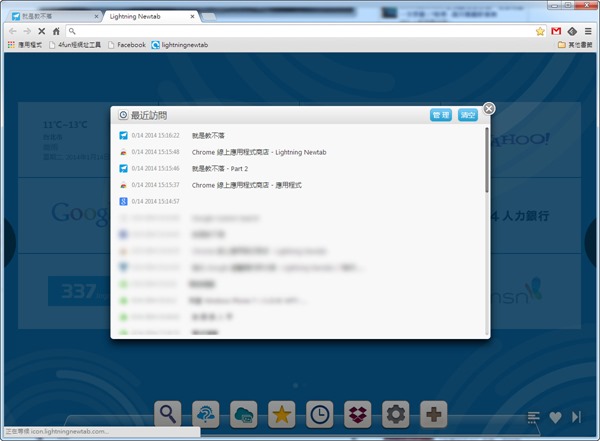Image resolution: width=600 pixels, height=441 pixels.
Task: Open a new browser tab
Action: point(209,17)
